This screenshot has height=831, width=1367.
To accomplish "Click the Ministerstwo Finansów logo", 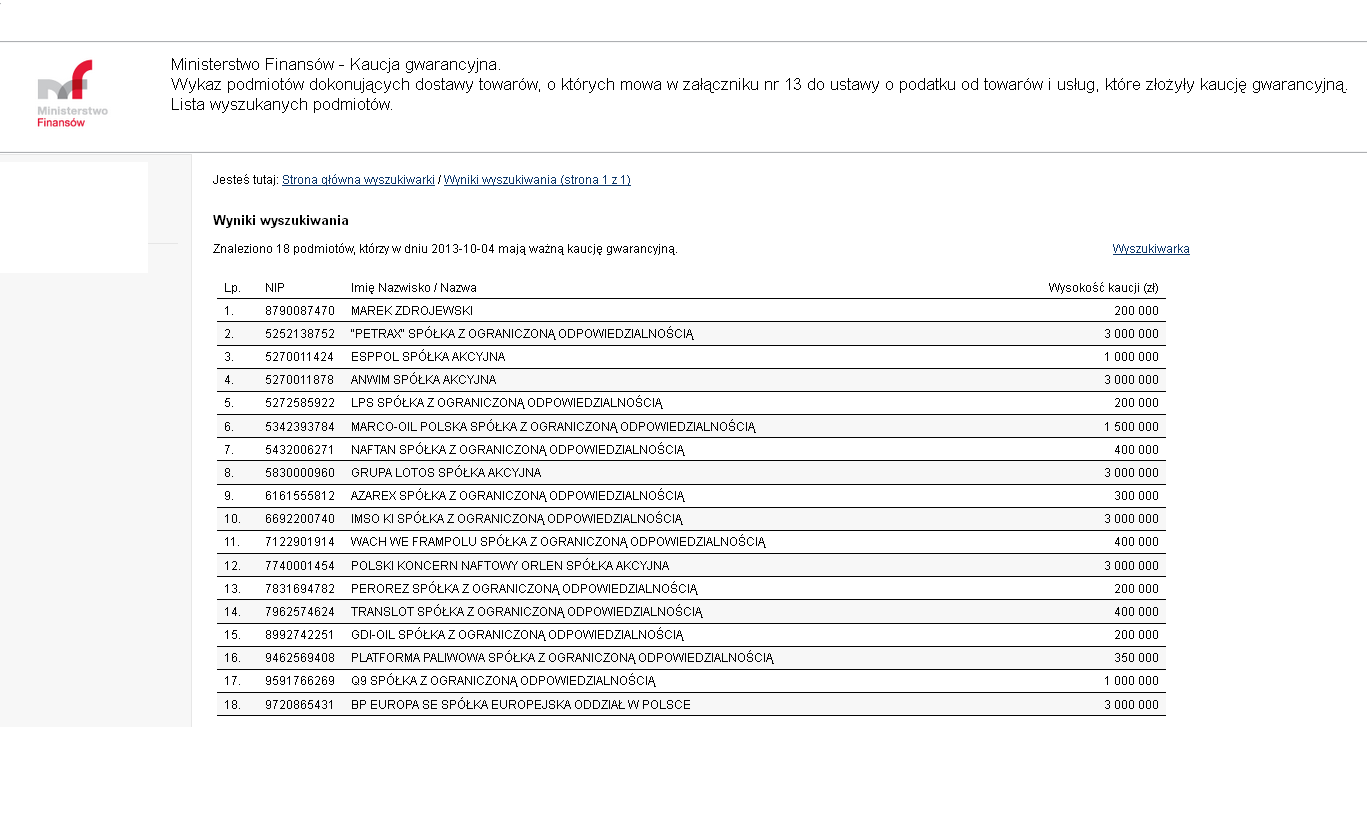I will pos(72,93).
